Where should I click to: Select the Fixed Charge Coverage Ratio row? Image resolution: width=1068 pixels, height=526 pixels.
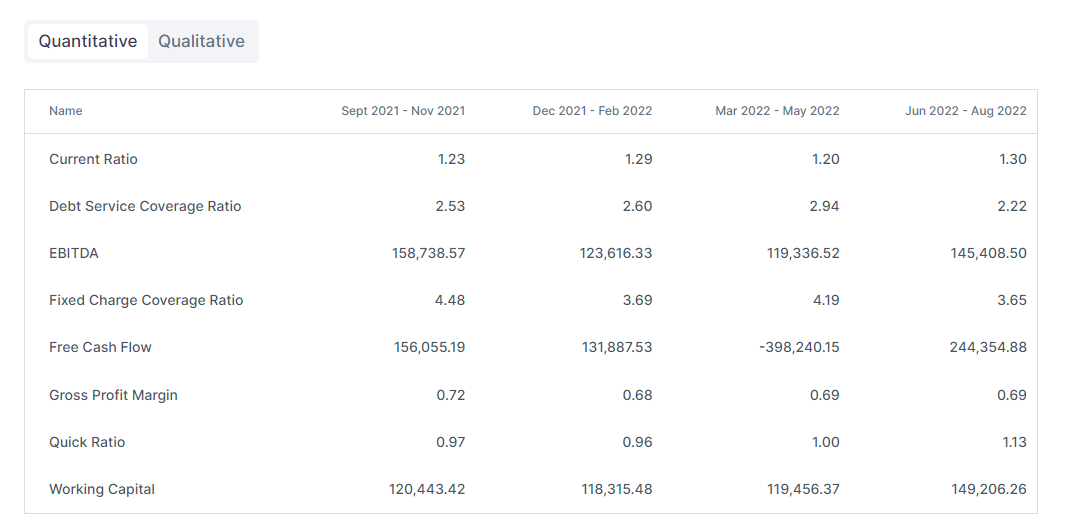146,300
